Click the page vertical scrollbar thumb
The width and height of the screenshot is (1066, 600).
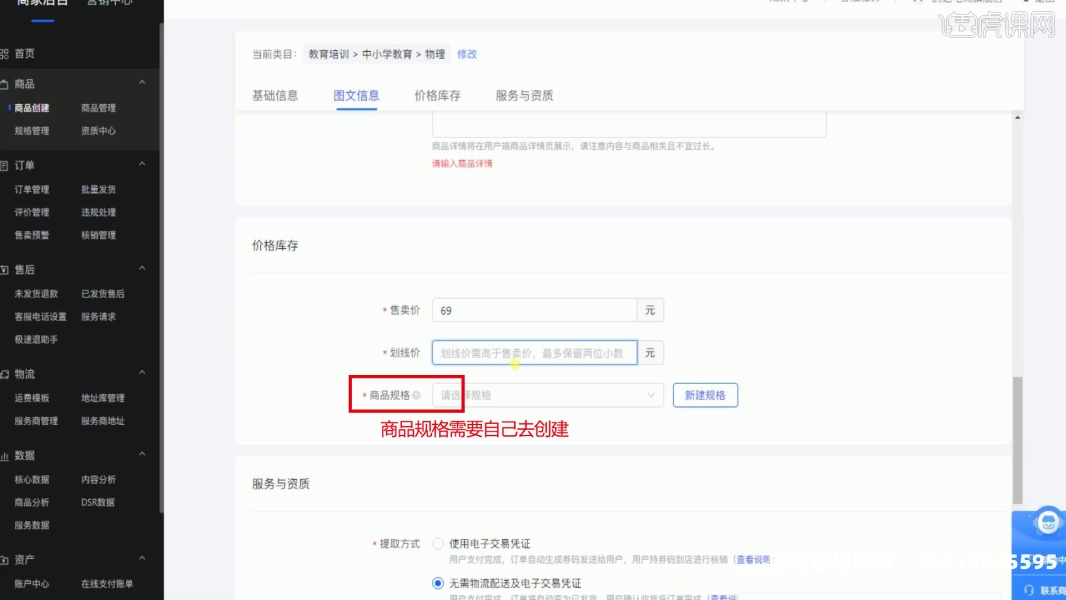[1018, 438]
